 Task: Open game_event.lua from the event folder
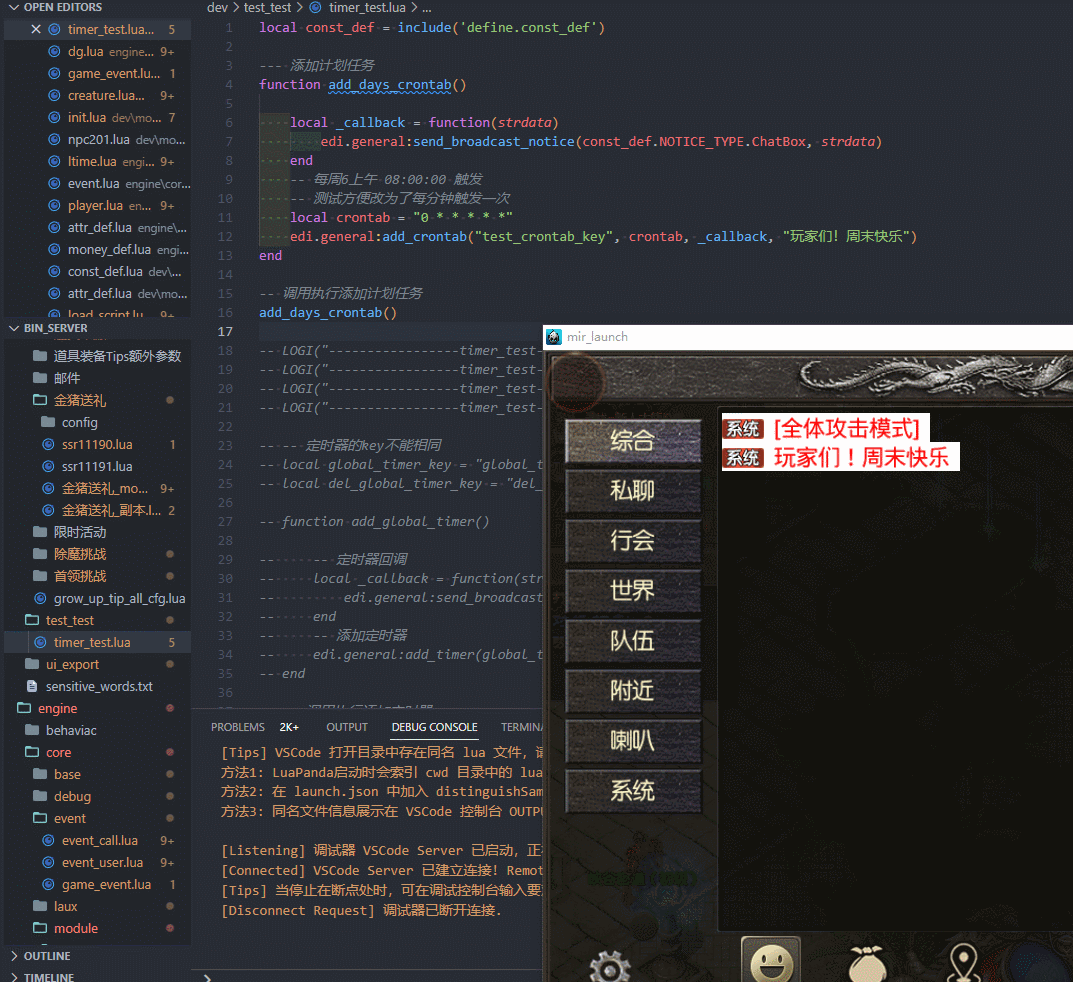tap(105, 885)
